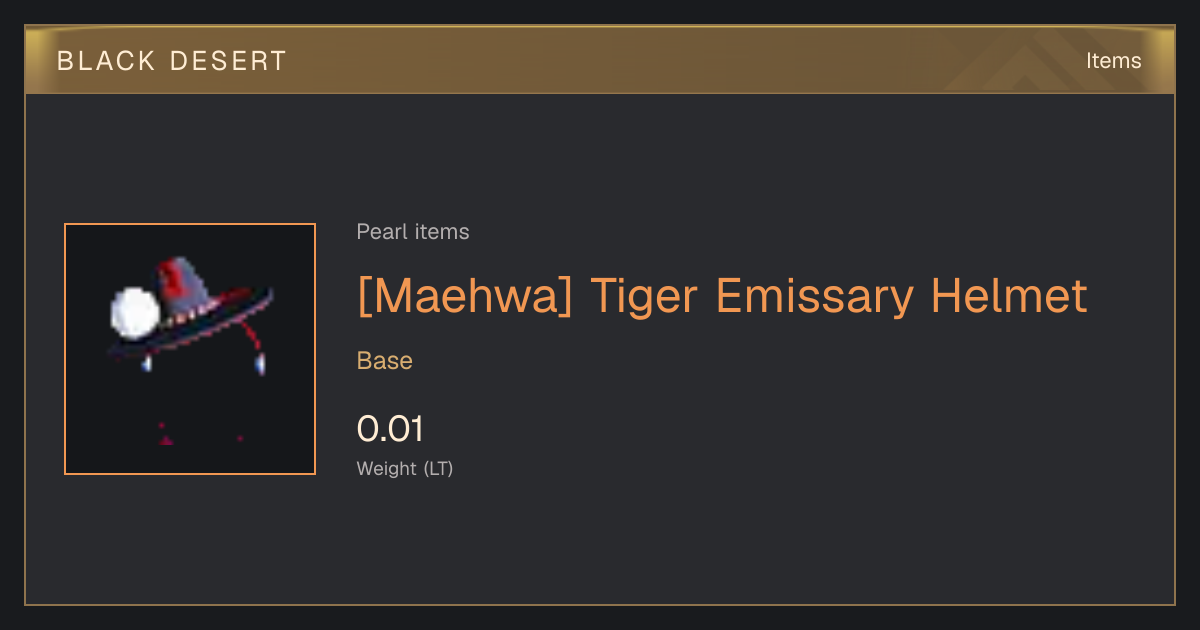
Task: Click the Weight (LT) label
Action: pos(405,468)
